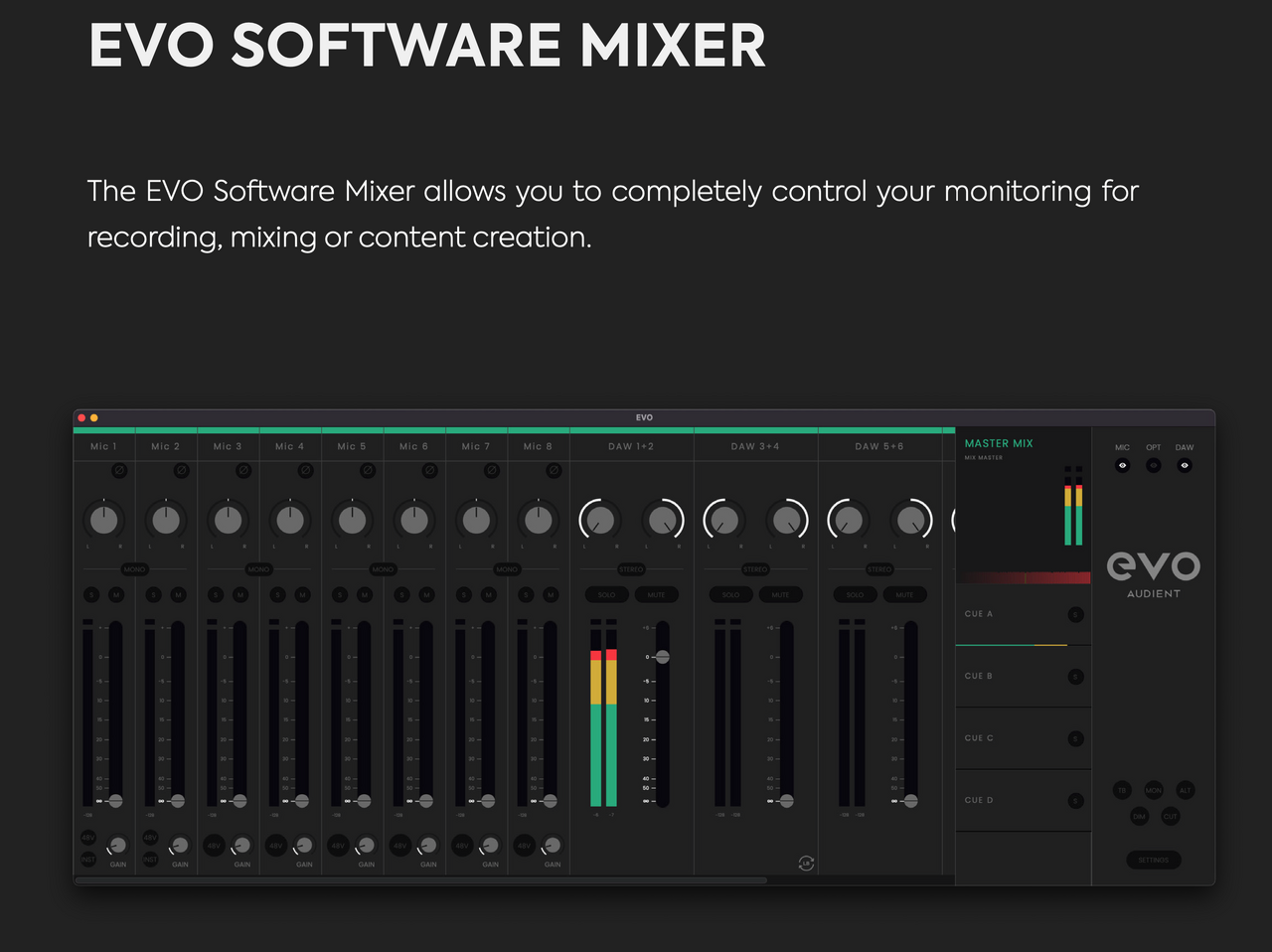This screenshot has width=1272, height=952.
Task: Invert phase on the Mic 1 channel
Action: point(119,470)
